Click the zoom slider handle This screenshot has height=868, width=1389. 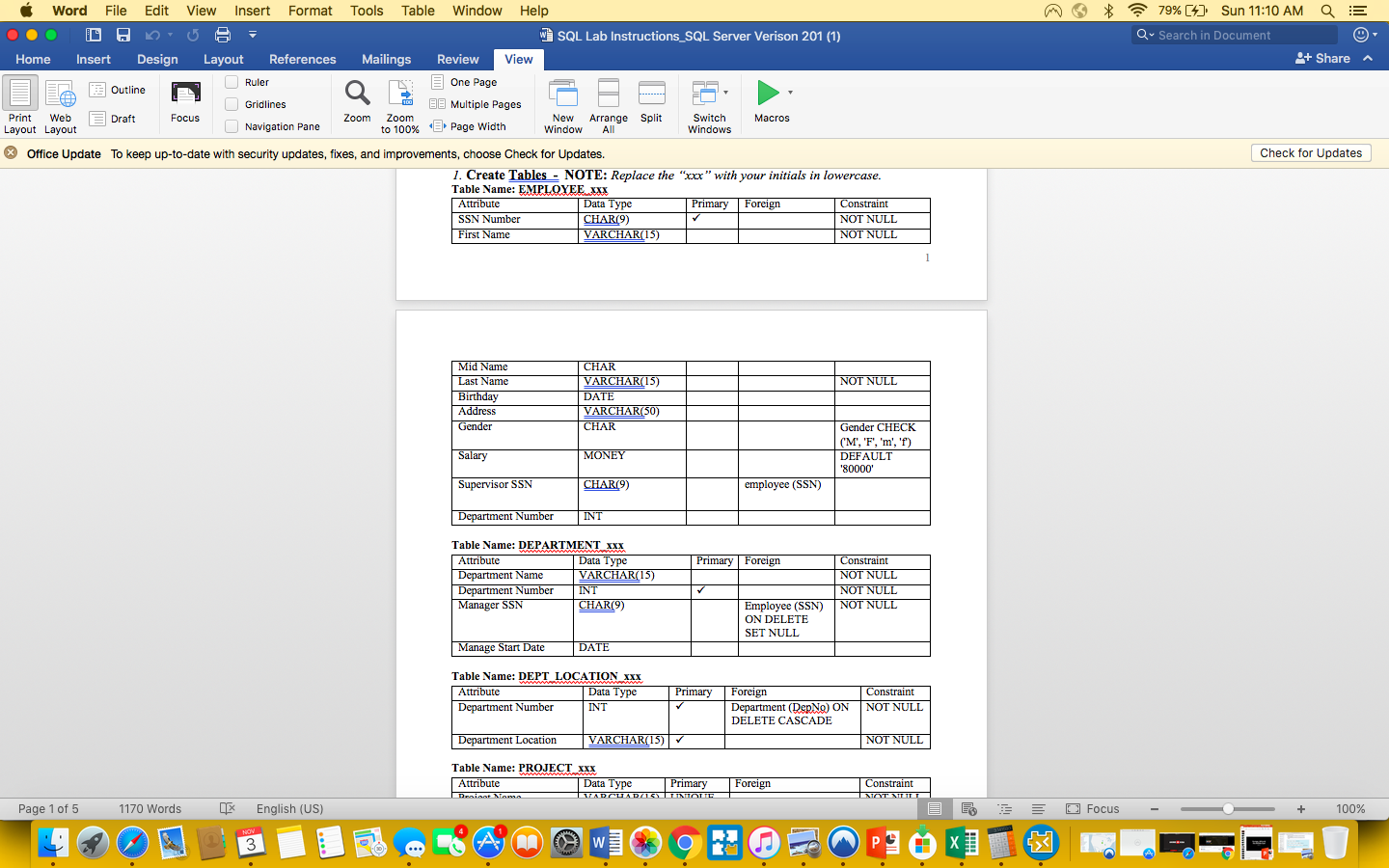(1228, 809)
